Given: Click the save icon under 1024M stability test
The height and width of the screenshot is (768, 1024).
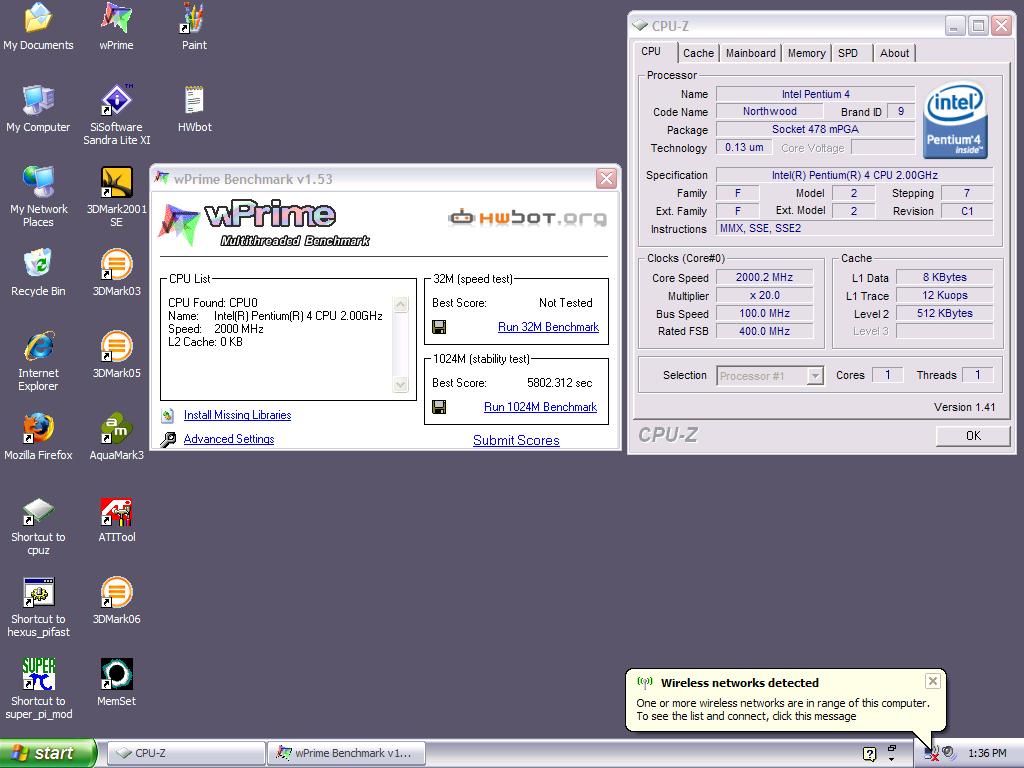Looking at the screenshot, I should pos(440,407).
